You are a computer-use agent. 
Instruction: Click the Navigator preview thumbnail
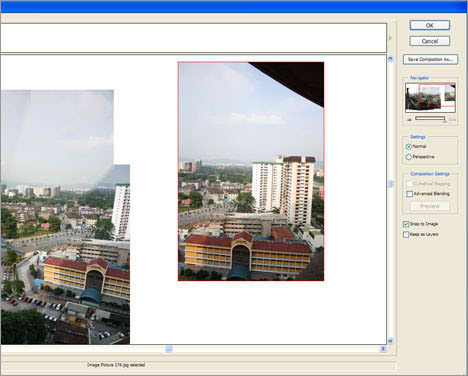point(430,97)
